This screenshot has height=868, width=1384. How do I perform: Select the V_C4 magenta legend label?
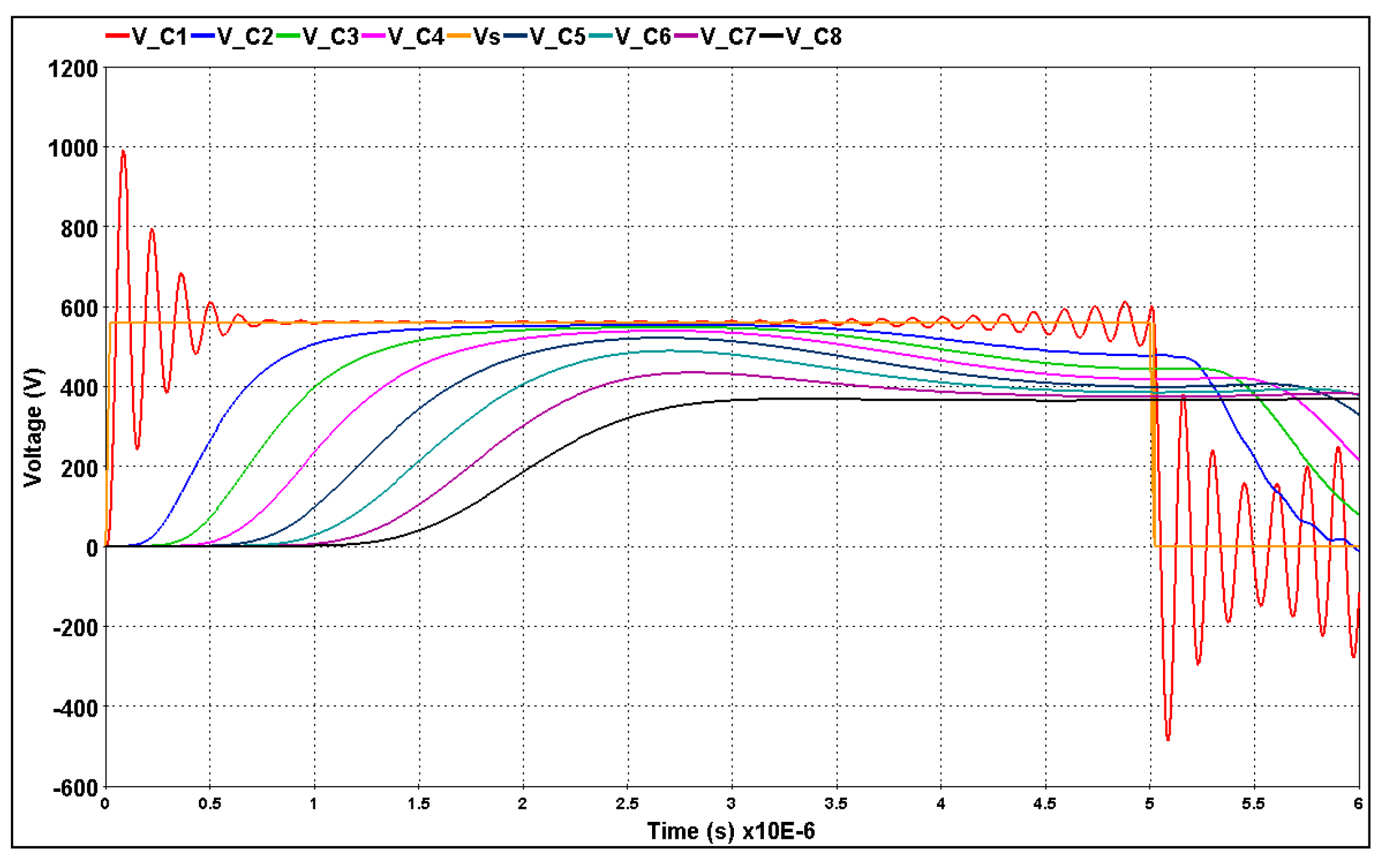pyautogui.click(x=415, y=37)
